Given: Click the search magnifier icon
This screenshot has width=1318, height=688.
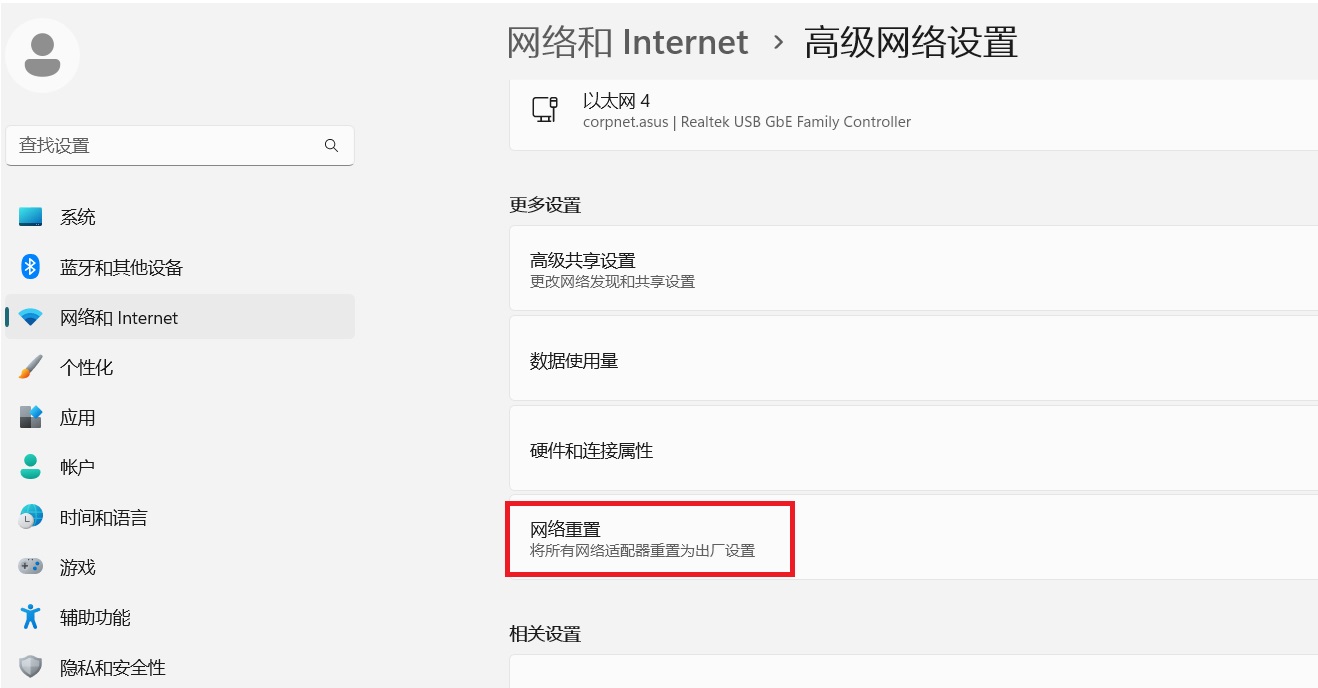Looking at the screenshot, I should (331, 145).
